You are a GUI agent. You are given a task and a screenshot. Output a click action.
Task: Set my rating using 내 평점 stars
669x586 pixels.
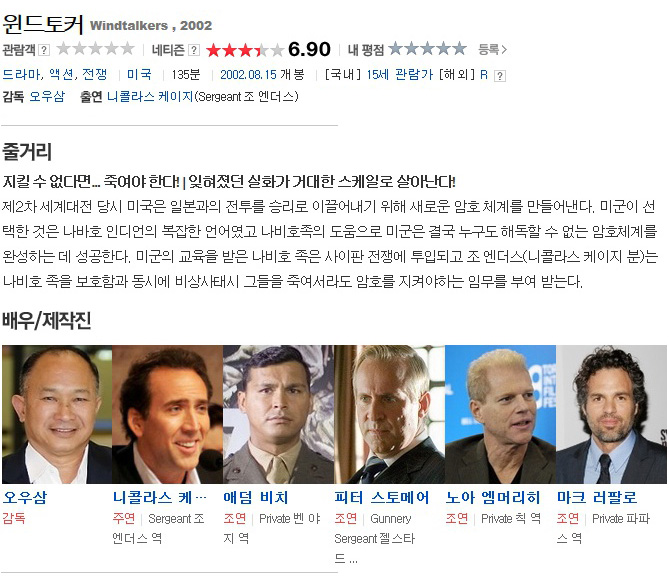[428, 49]
